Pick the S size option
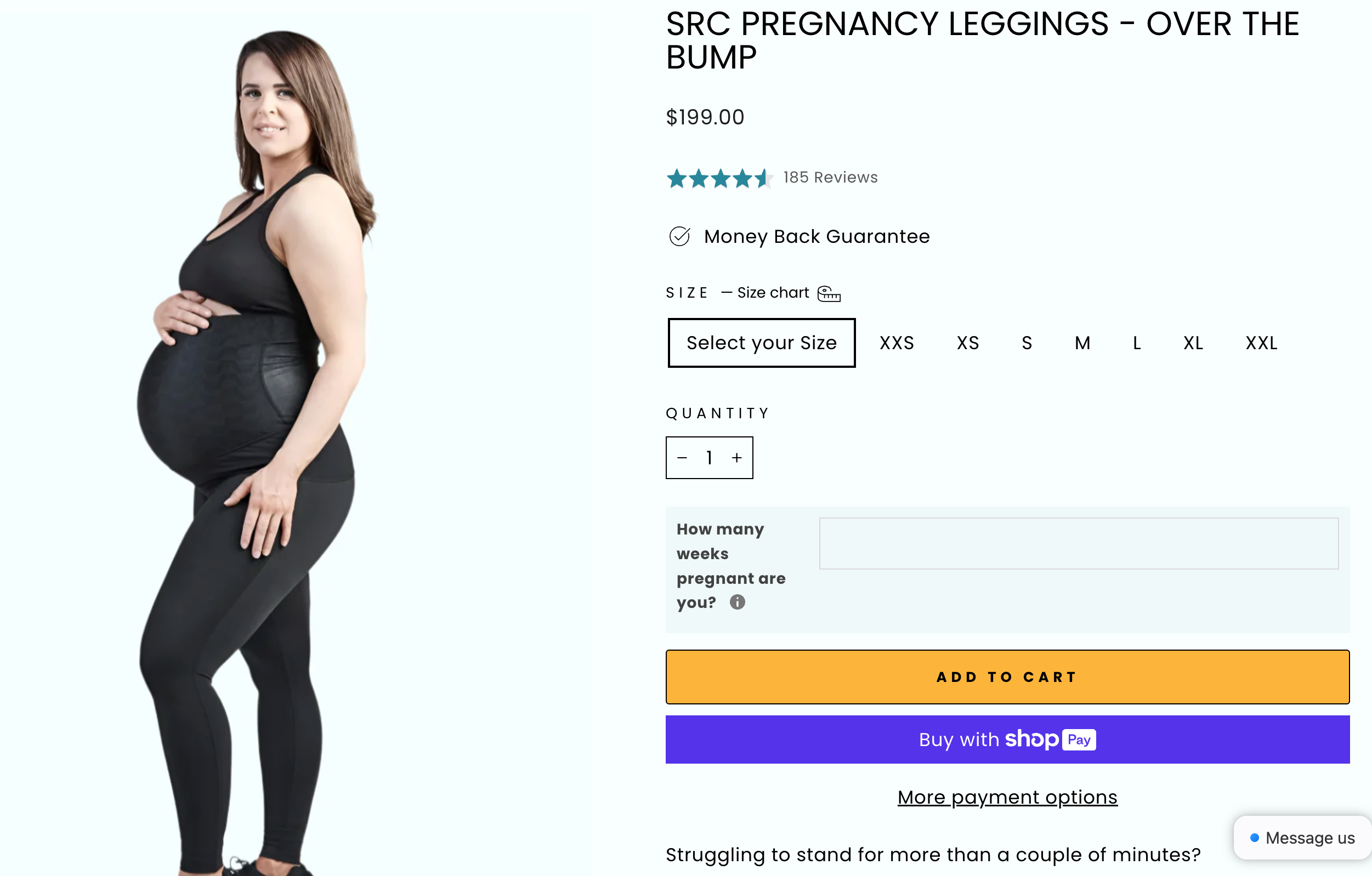The height and width of the screenshot is (876, 1372). pos(1027,343)
